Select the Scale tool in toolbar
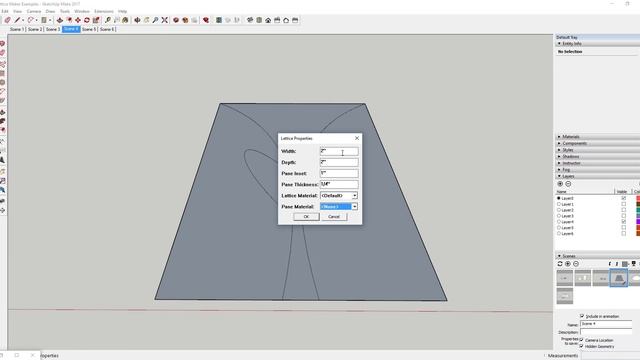The width and height of the screenshot is (640, 360). [96, 20]
